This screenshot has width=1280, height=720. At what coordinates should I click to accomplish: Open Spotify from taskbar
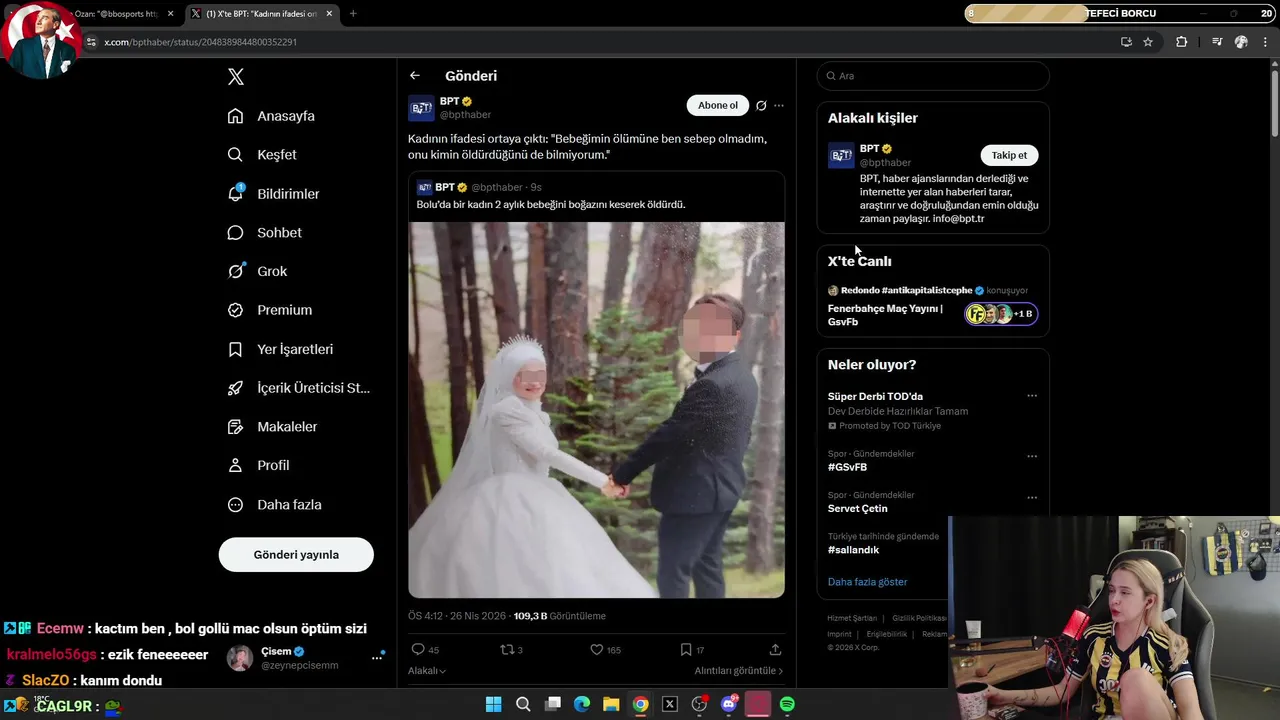point(787,705)
